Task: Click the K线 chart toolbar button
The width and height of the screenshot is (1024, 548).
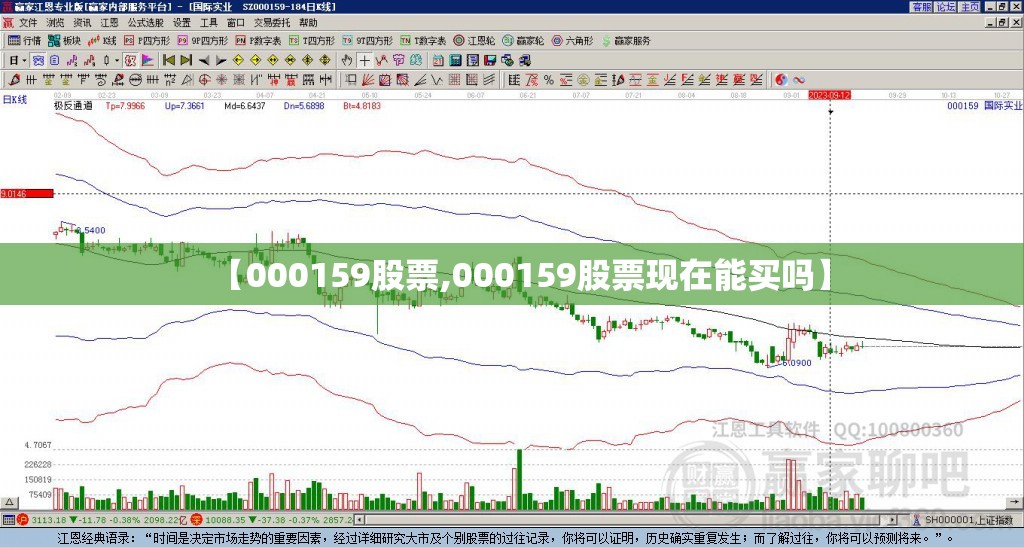Action: tap(102, 40)
